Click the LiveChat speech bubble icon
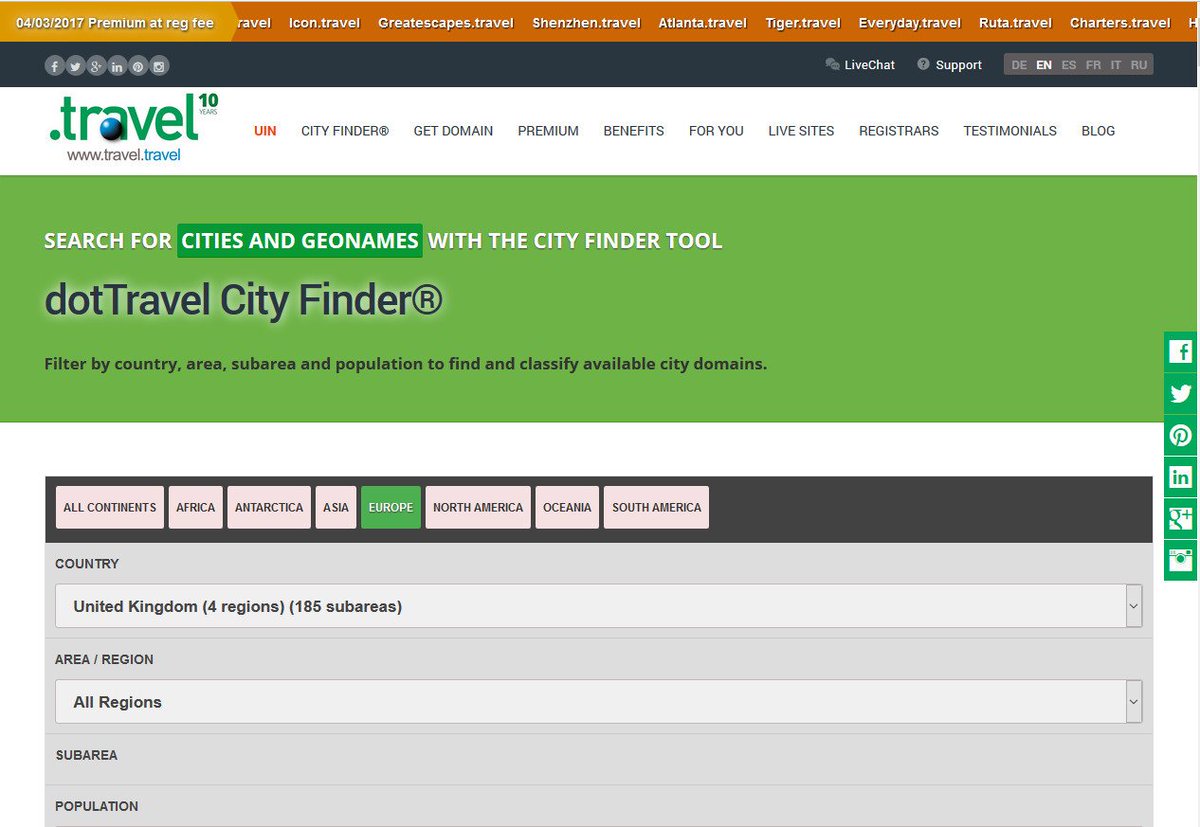 (832, 65)
